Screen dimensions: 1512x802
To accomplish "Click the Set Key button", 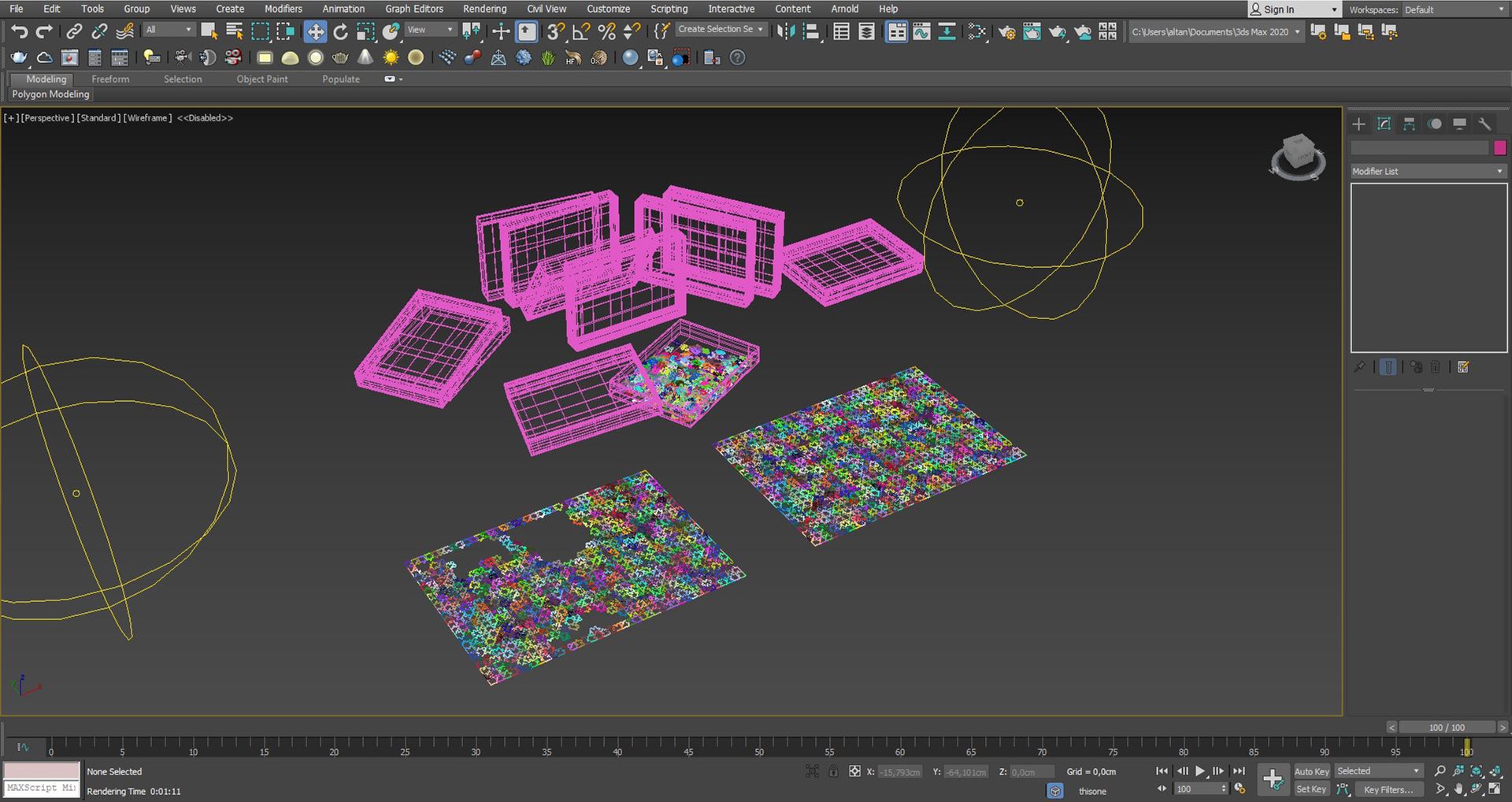I will point(1311,789).
